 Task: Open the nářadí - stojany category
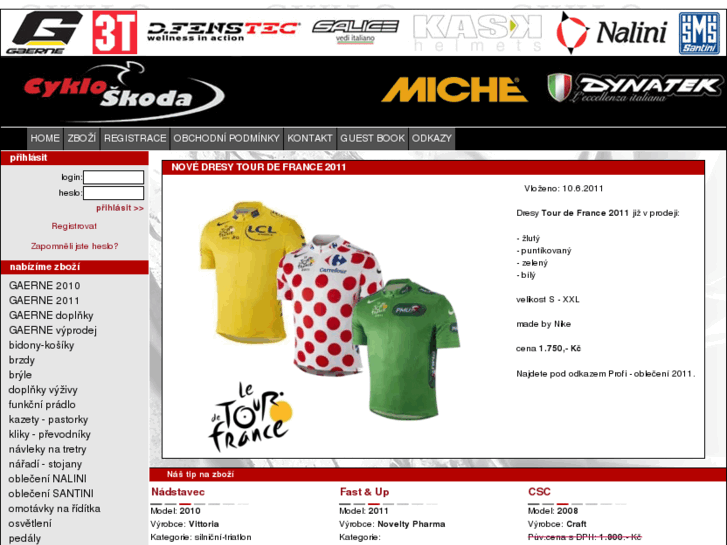[x=45, y=464]
